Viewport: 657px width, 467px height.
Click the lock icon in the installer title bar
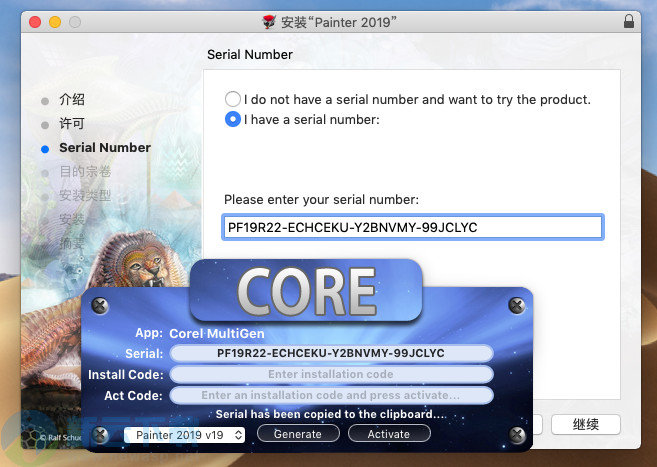629,21
